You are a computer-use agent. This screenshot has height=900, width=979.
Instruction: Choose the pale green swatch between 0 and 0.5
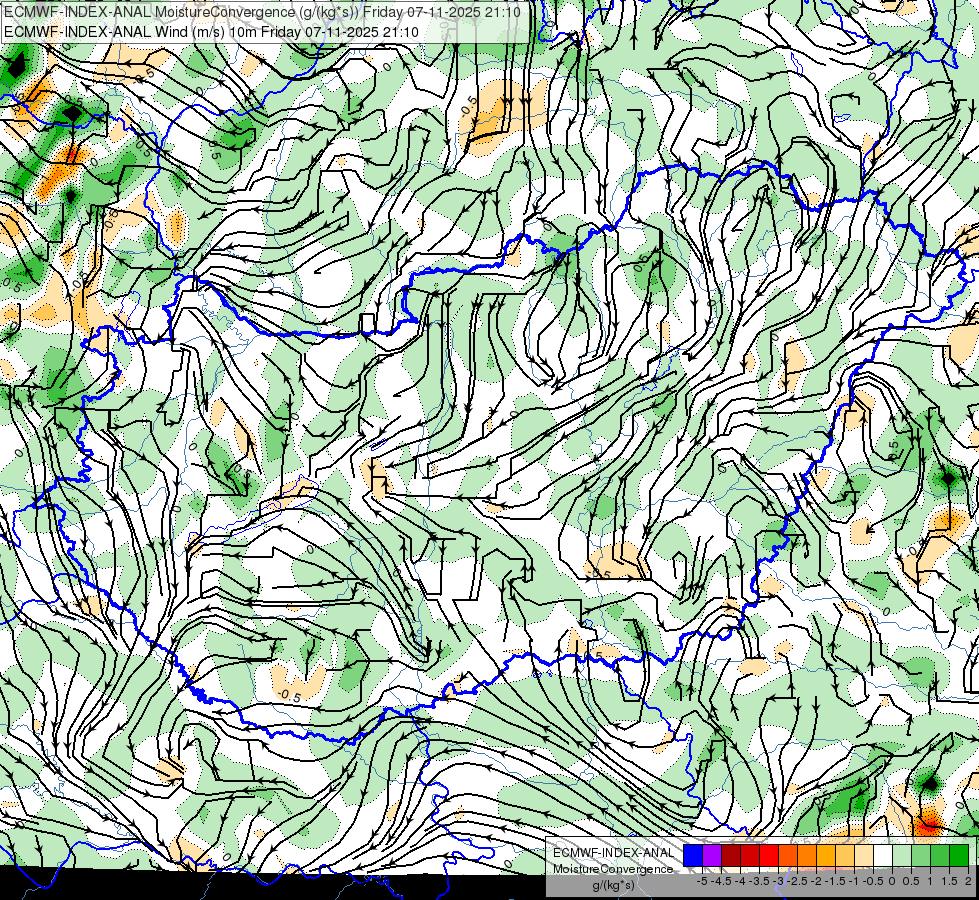click(902, 856)
